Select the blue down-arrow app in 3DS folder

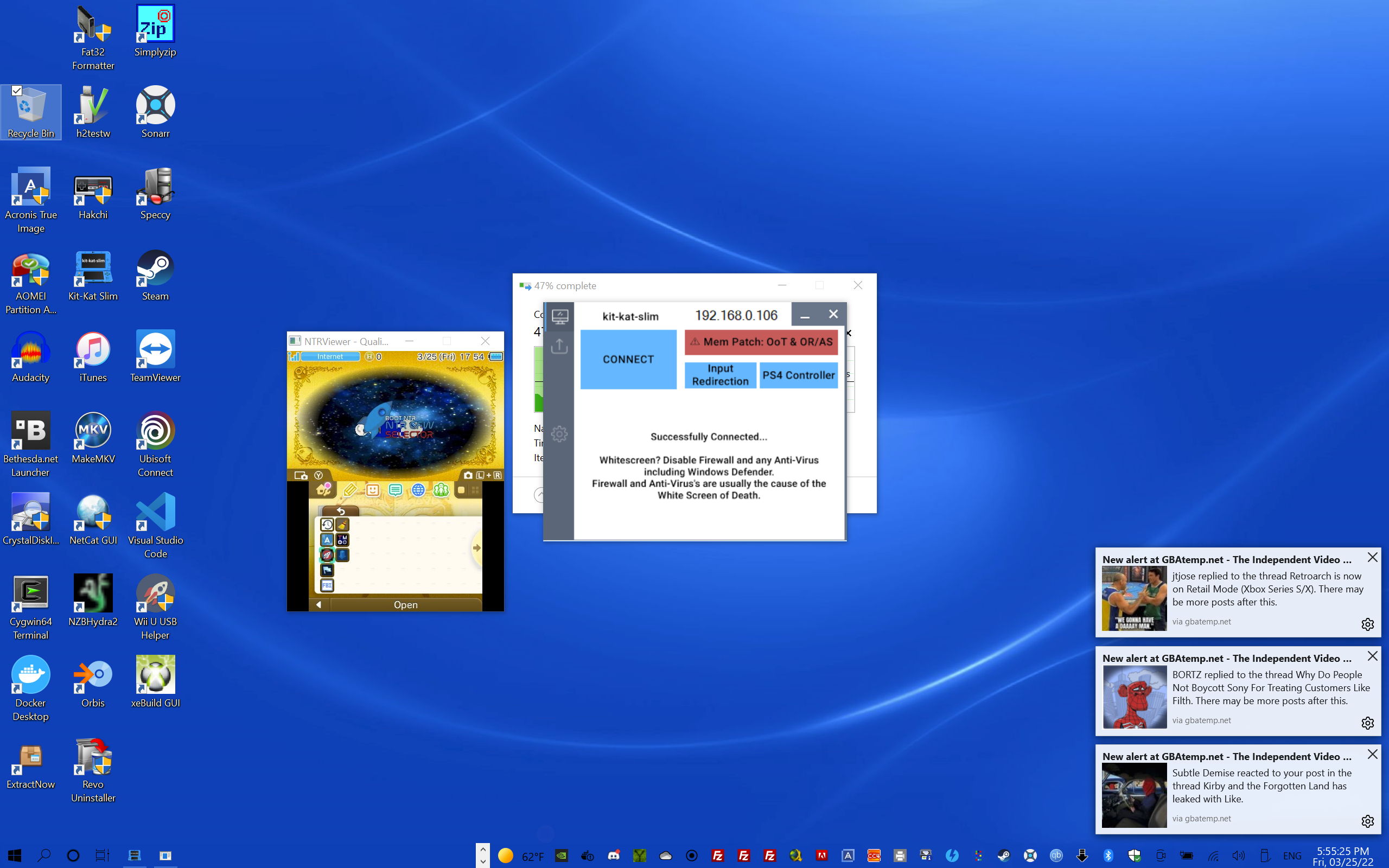342,555
